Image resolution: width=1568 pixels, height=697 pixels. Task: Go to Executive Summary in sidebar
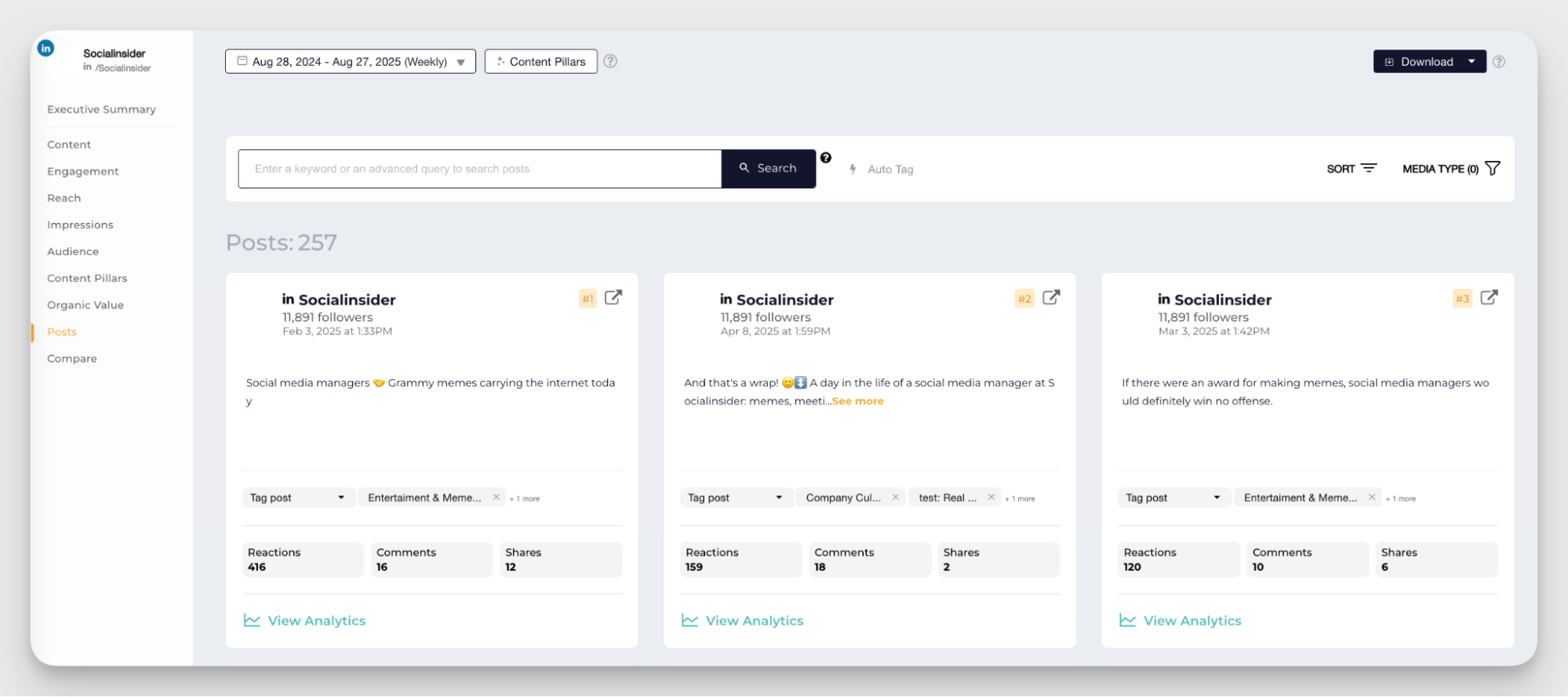101,109
